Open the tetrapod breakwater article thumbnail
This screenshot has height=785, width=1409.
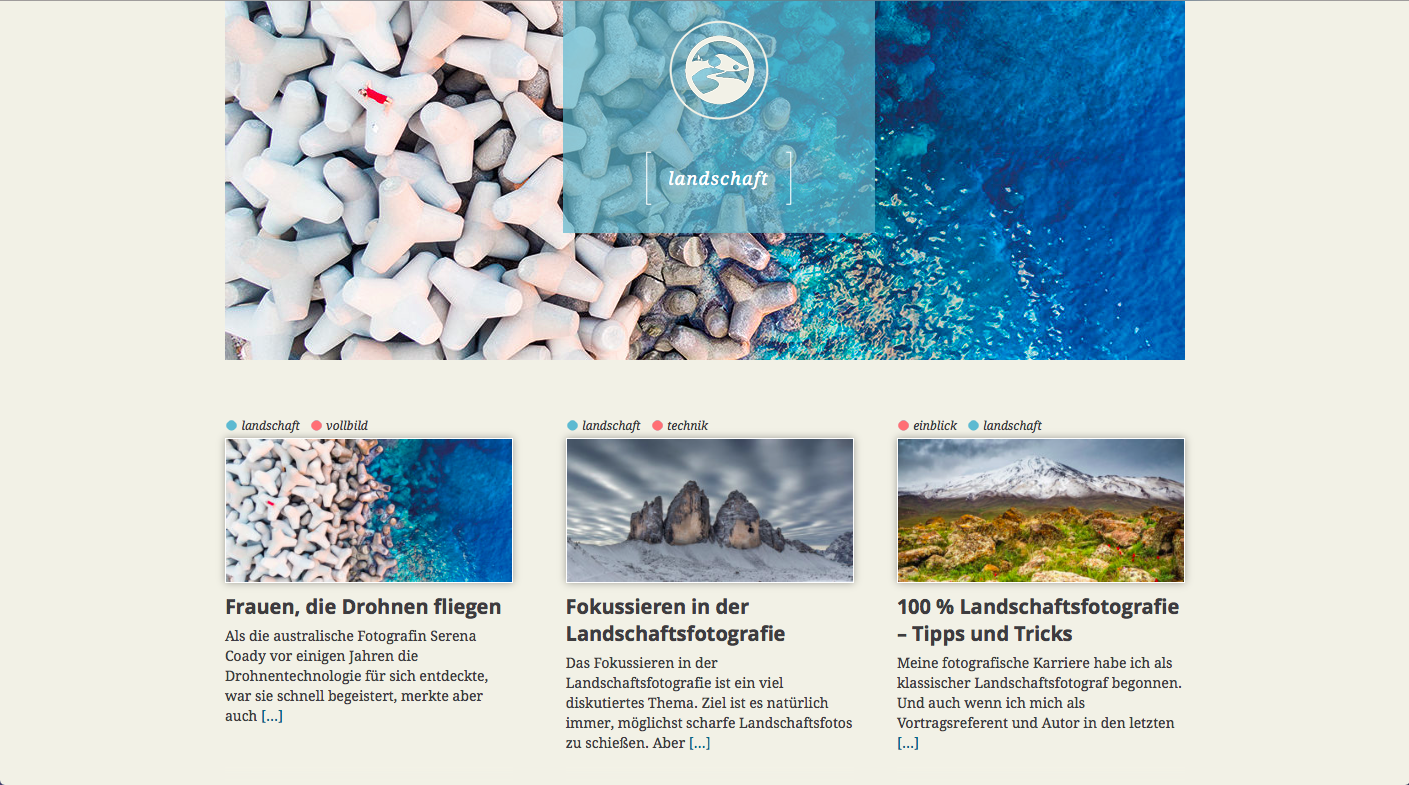point(369,510)
